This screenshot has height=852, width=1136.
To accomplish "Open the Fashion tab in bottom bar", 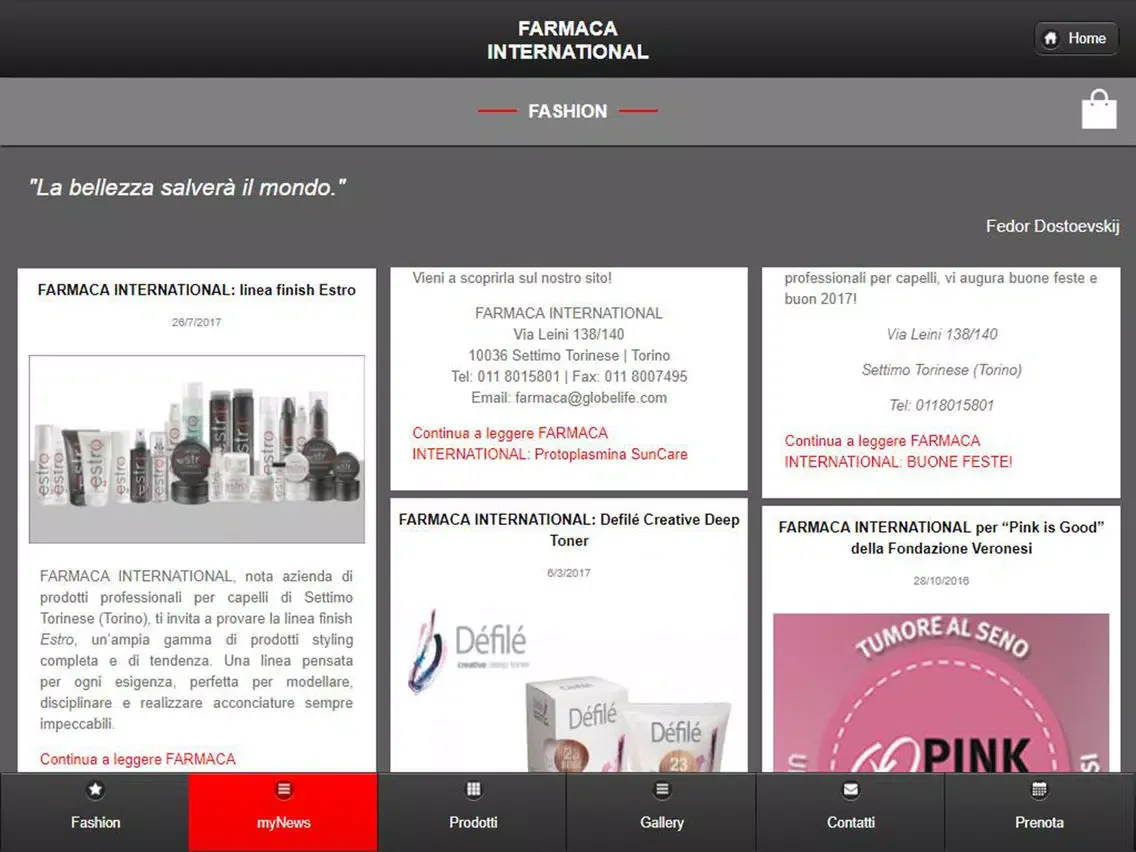I will tap(95, 812).
